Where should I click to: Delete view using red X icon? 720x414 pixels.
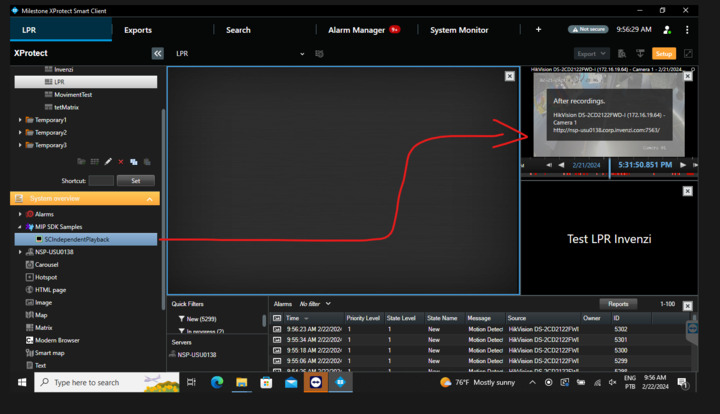(x=121, y=161)
